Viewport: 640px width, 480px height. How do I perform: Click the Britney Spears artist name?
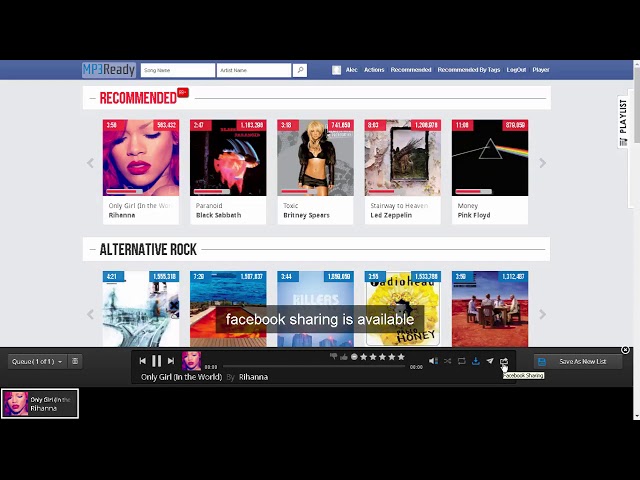307,215
